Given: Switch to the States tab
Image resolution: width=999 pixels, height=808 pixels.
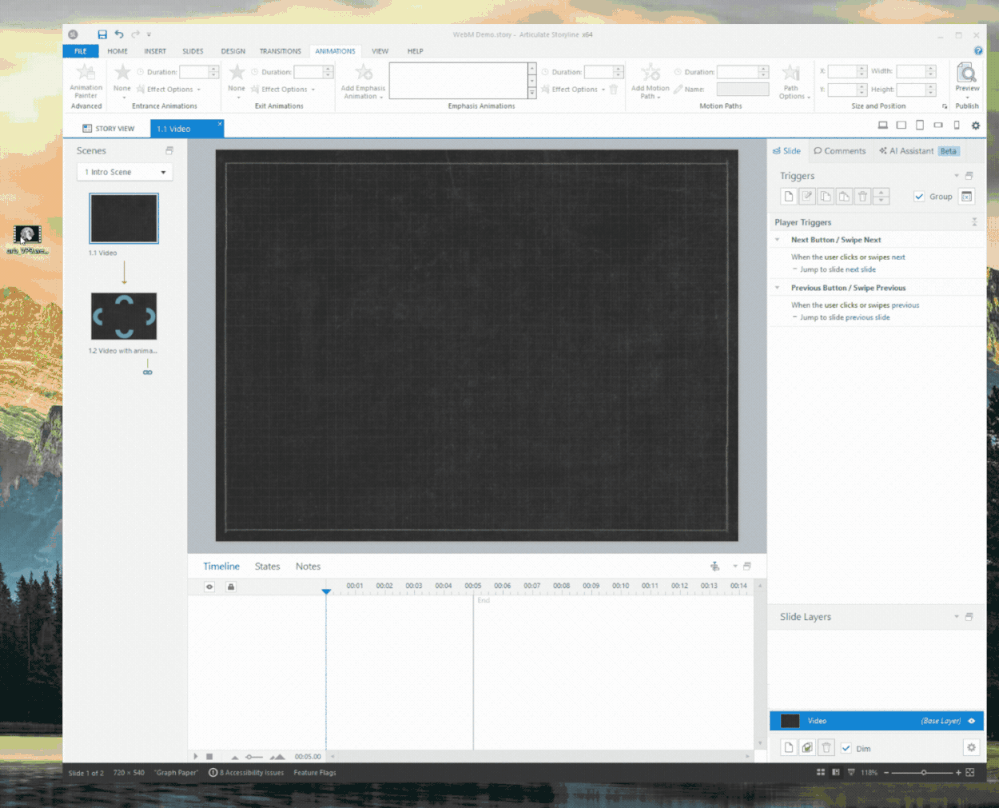Looking at the screenshot, I should coord(267,566).
